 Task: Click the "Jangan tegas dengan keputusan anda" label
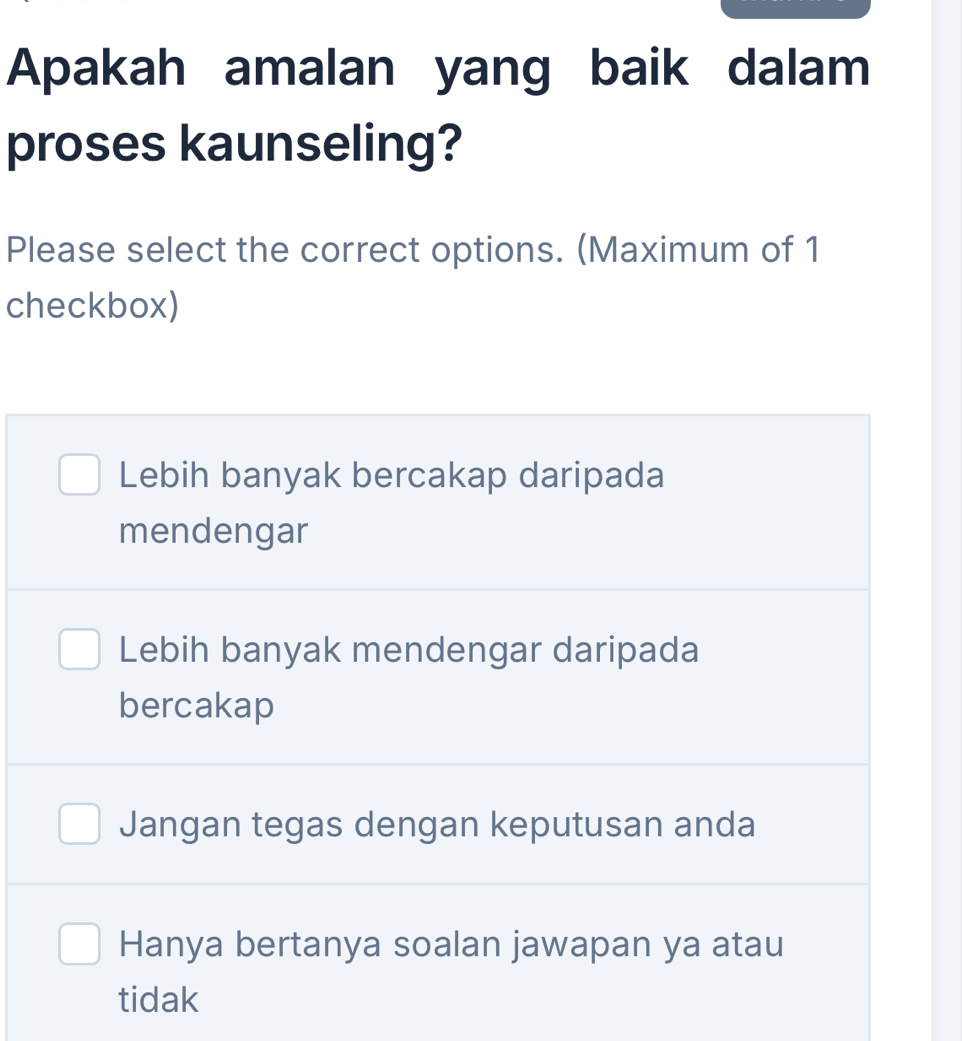coord(437,825)
